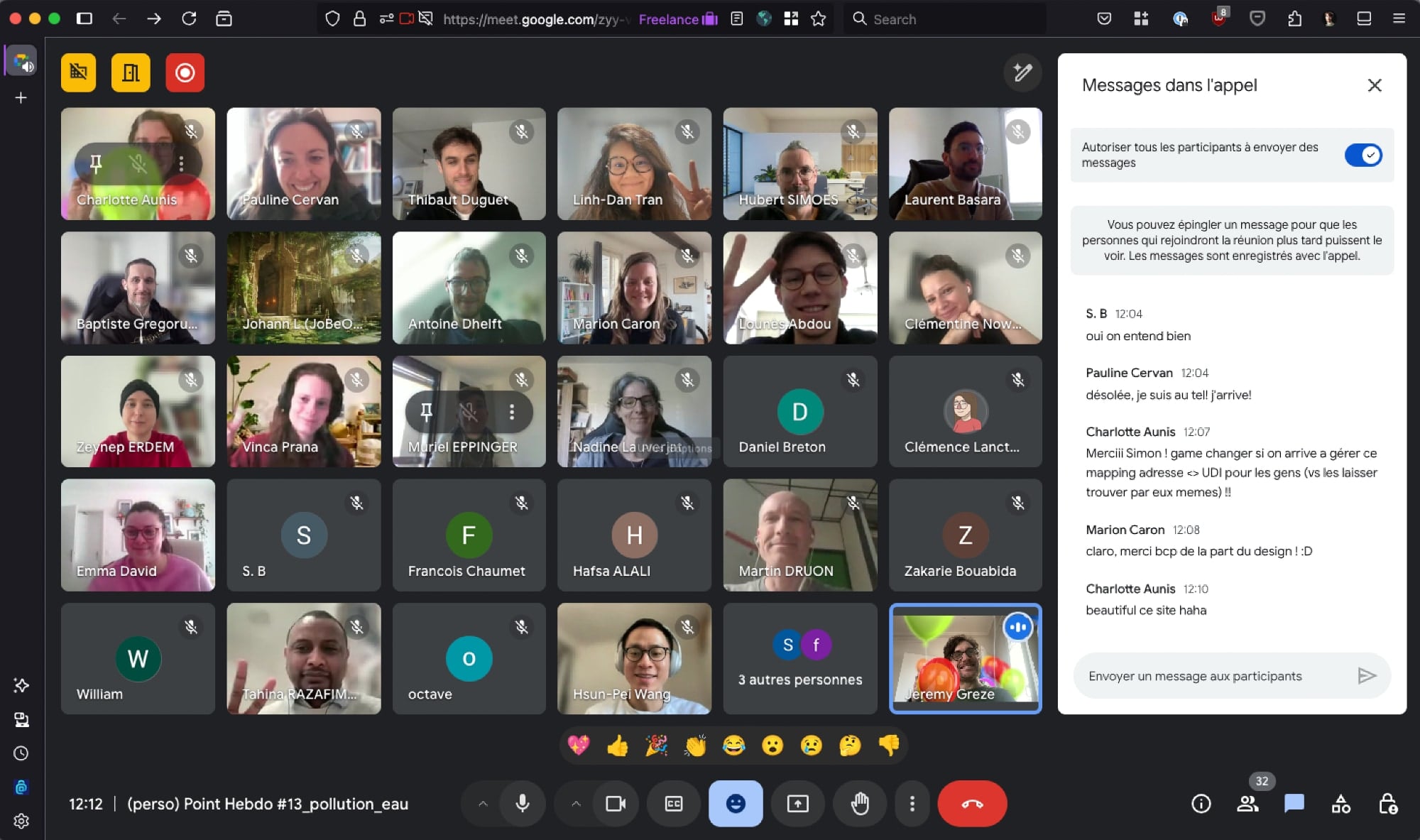Expand microphone options chevron
Screen dimensions: 1420x840
point(484,804)
